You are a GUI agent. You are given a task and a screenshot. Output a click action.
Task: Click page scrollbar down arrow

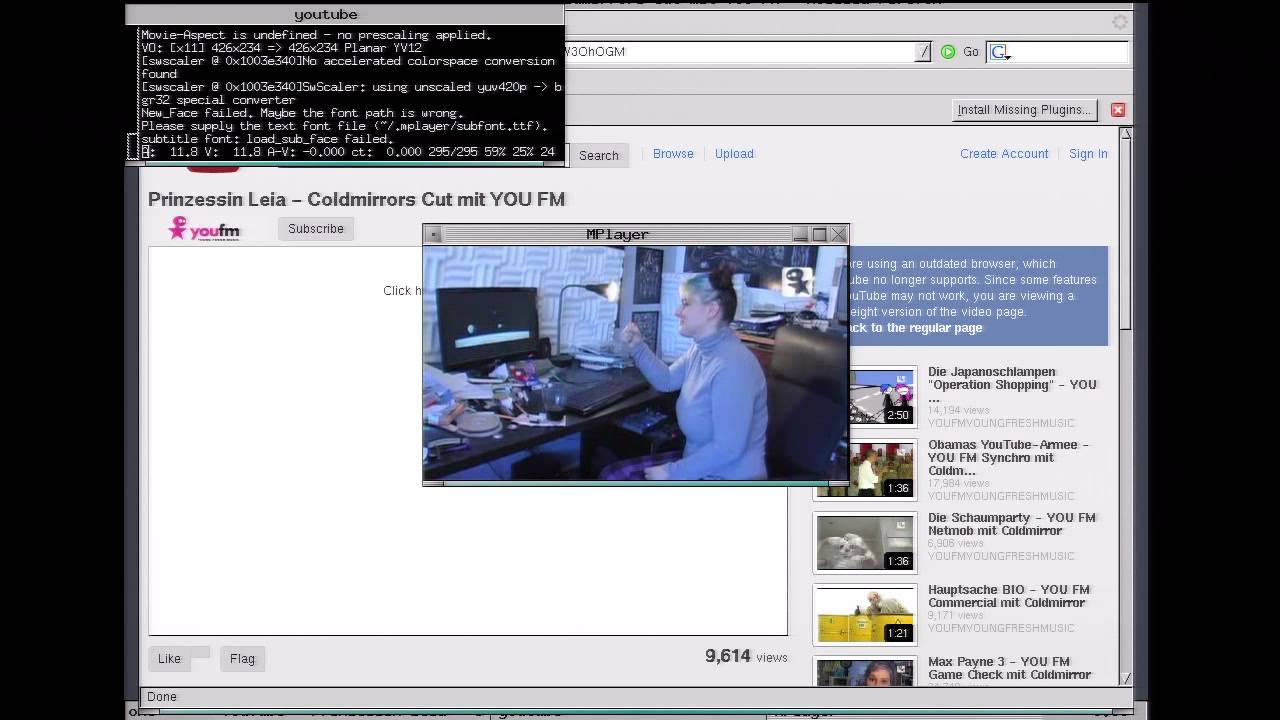(x=1126, y=679)
